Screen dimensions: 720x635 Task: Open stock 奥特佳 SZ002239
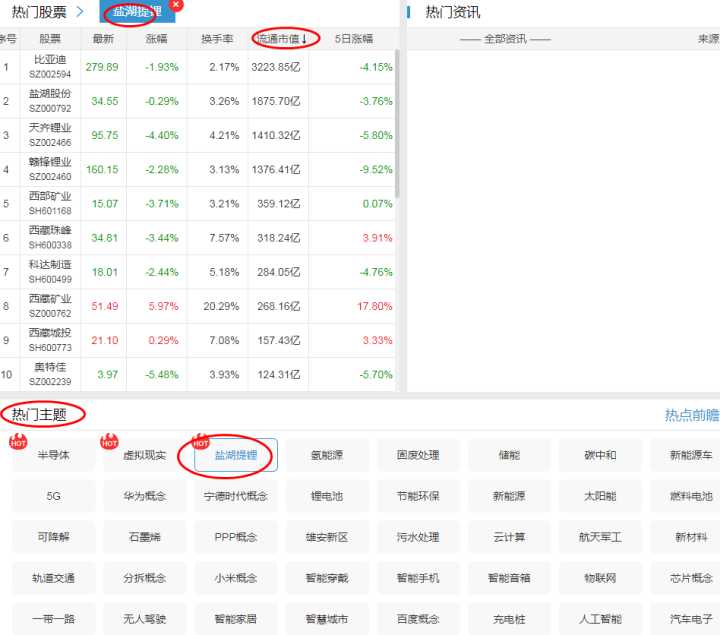pyautogui.click(x=50, y=374)
